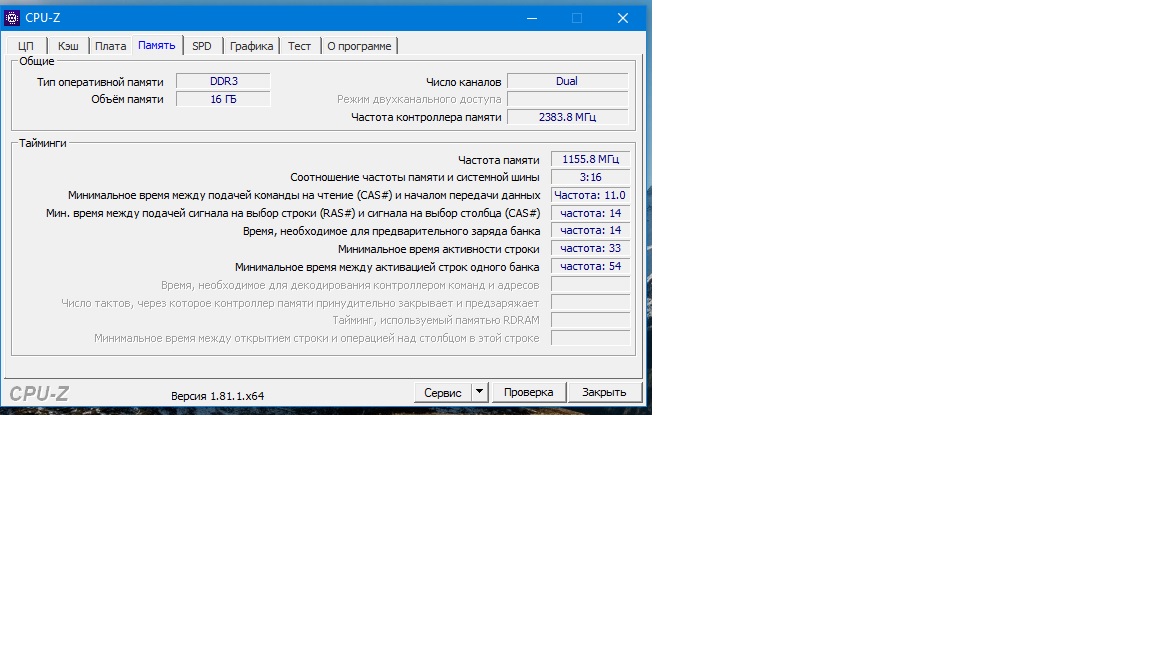Go to the Тест tab
Screen dimensions: 1152x648
[299, 46]
